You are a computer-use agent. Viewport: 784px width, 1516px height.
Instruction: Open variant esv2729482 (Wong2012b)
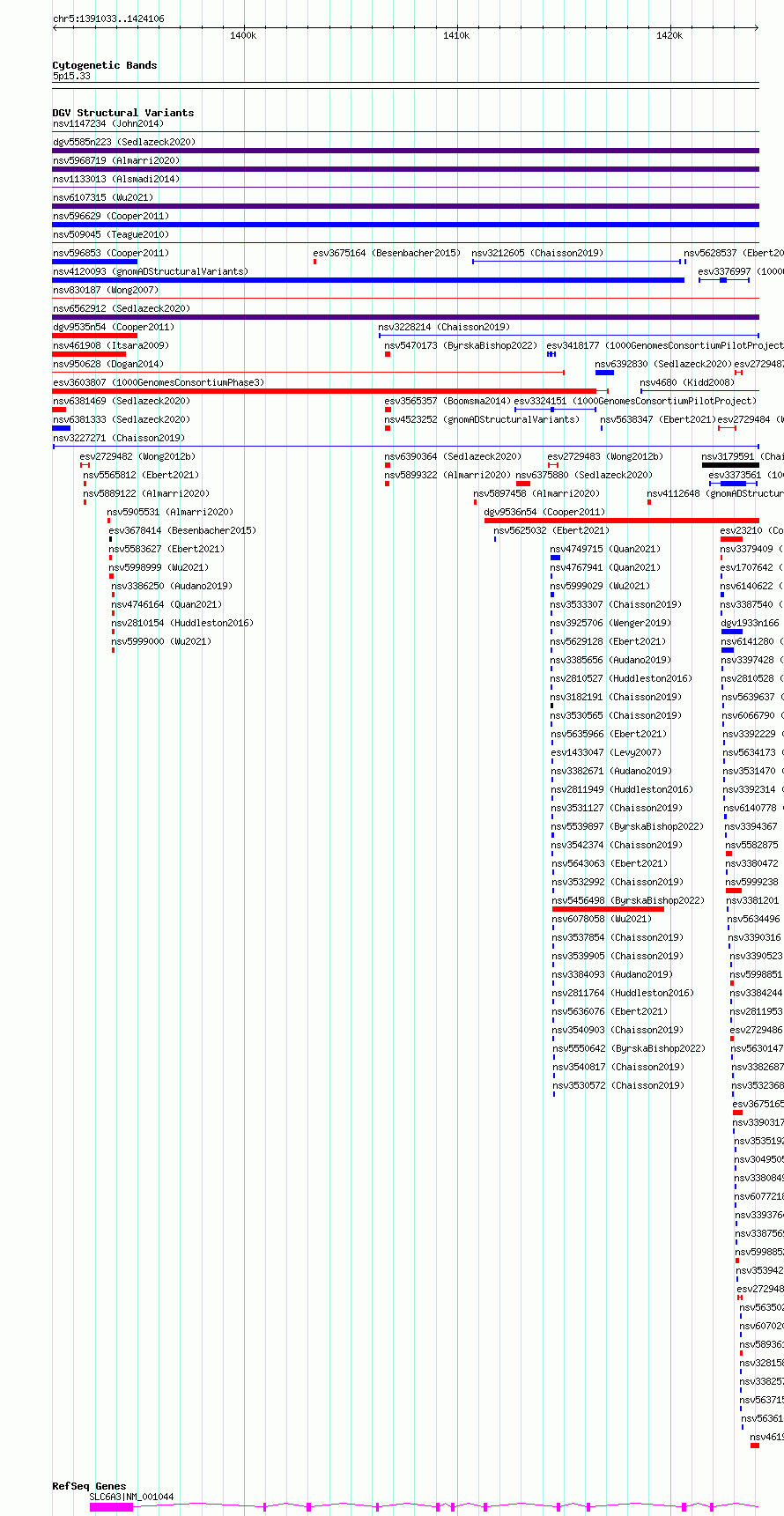[138, 457]
